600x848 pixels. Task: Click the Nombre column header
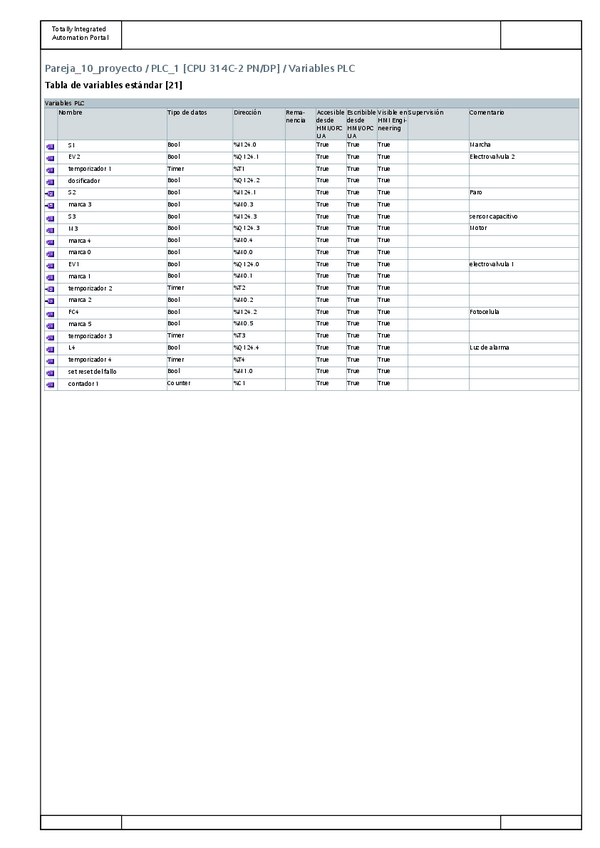click(112, 124)
